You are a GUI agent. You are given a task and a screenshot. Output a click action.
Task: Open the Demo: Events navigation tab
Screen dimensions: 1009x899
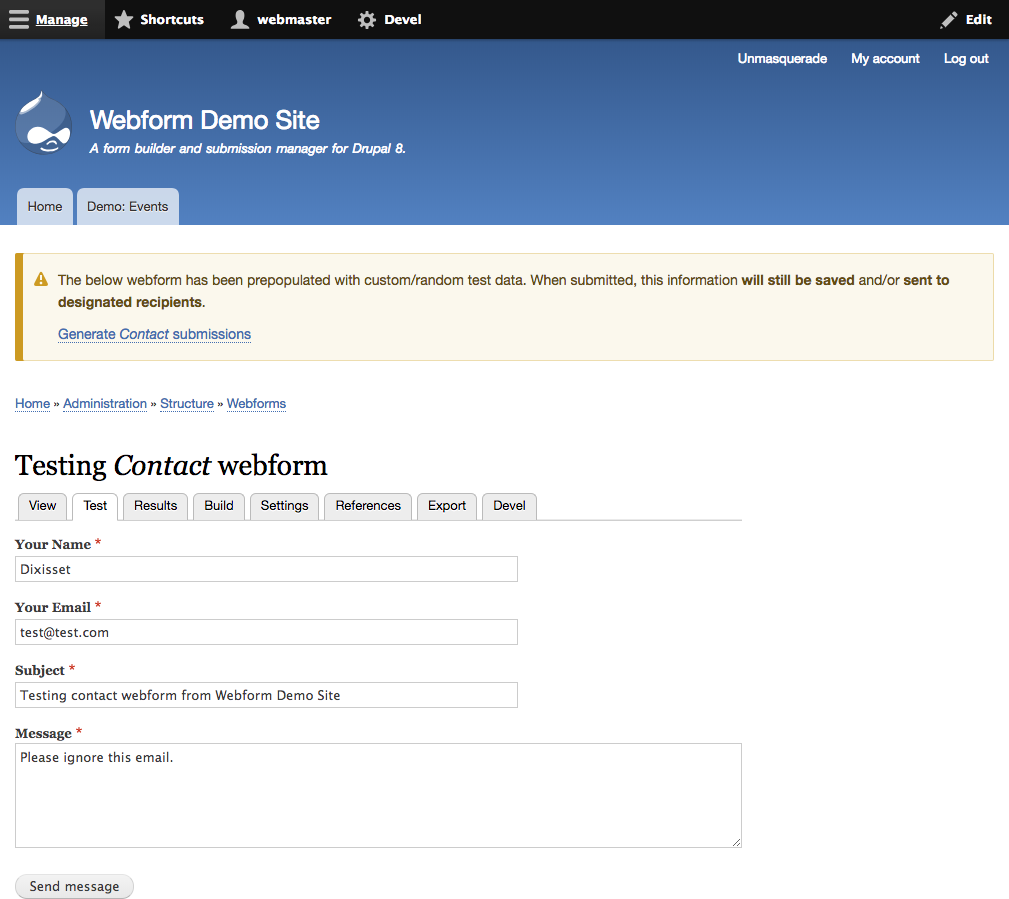127,207
